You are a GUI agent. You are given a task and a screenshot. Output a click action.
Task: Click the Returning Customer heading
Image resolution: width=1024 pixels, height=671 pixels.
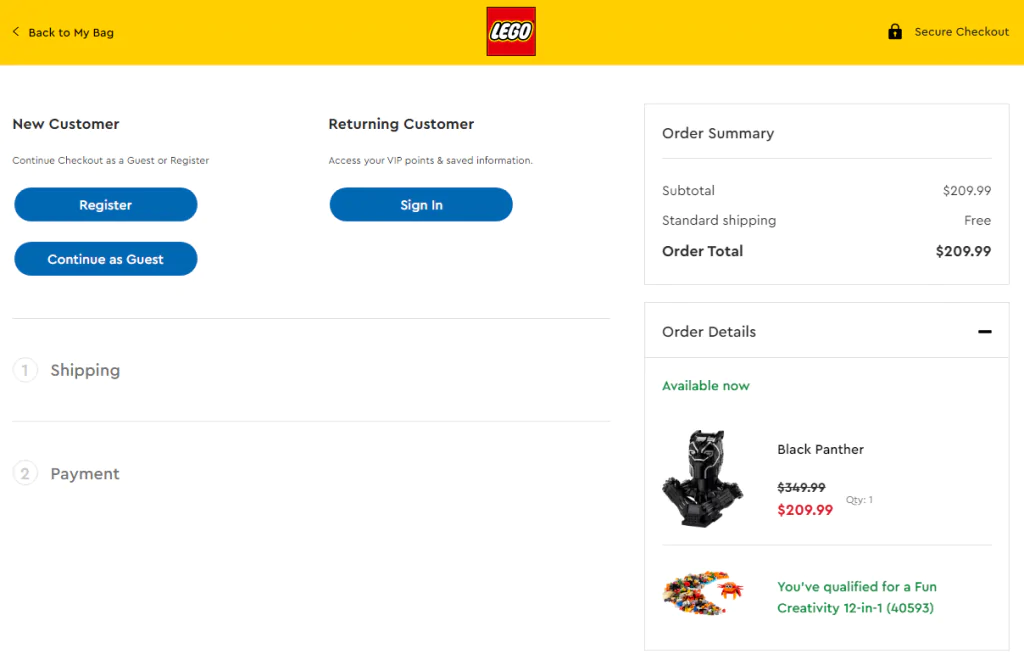coord(400,124)
